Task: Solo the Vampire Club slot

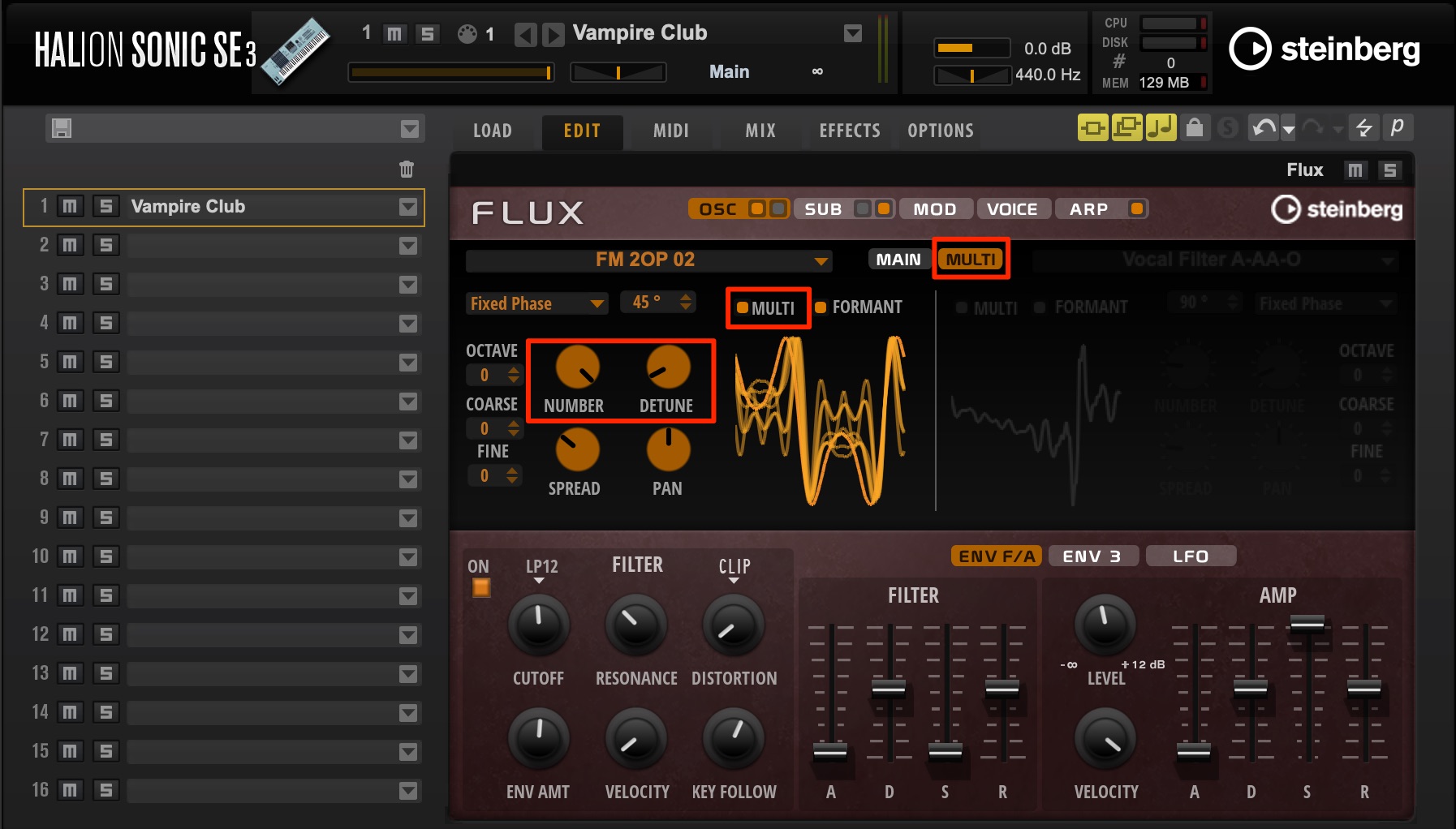Action: 106,206
